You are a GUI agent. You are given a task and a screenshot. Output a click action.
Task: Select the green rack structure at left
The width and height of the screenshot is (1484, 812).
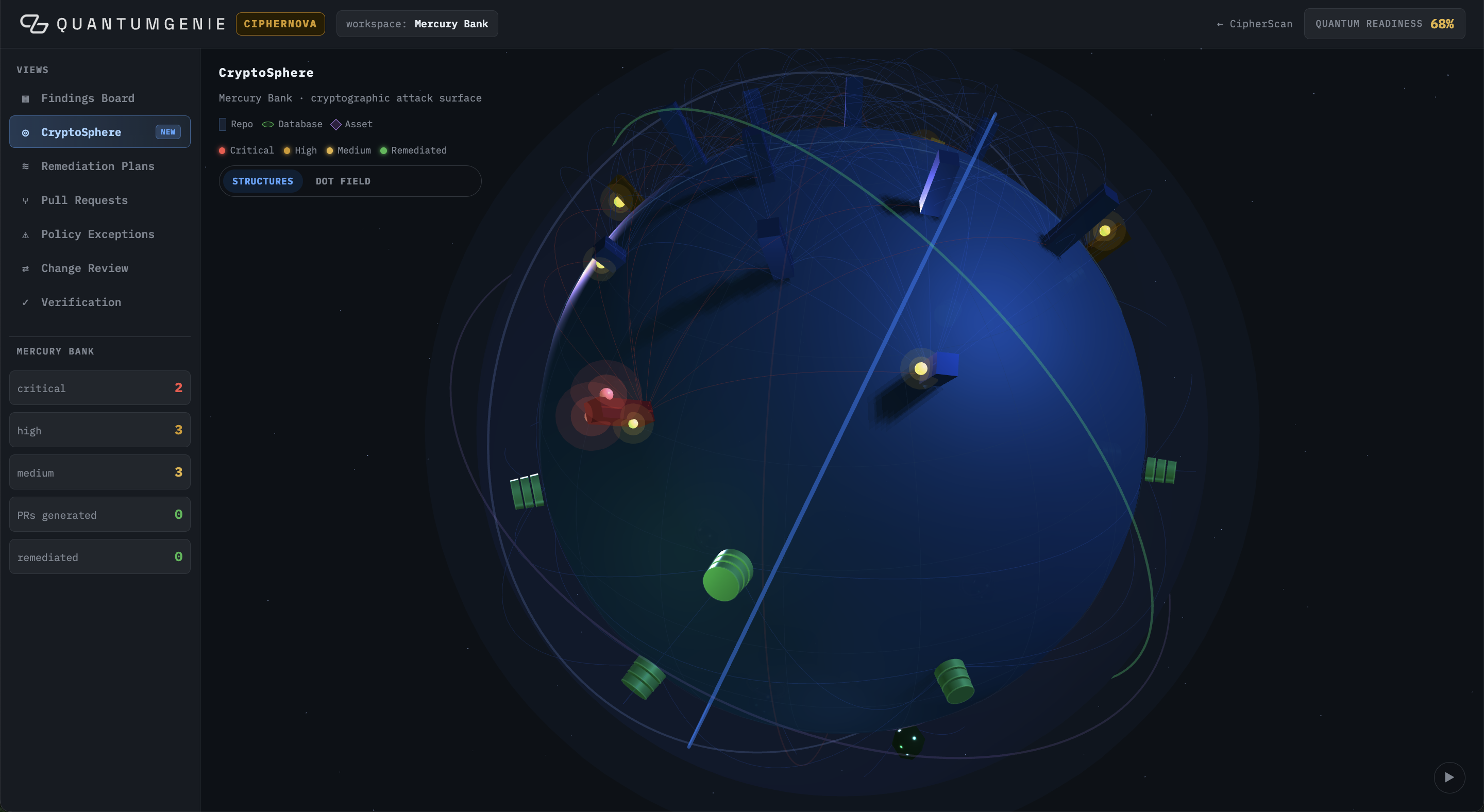coord(527,491)
